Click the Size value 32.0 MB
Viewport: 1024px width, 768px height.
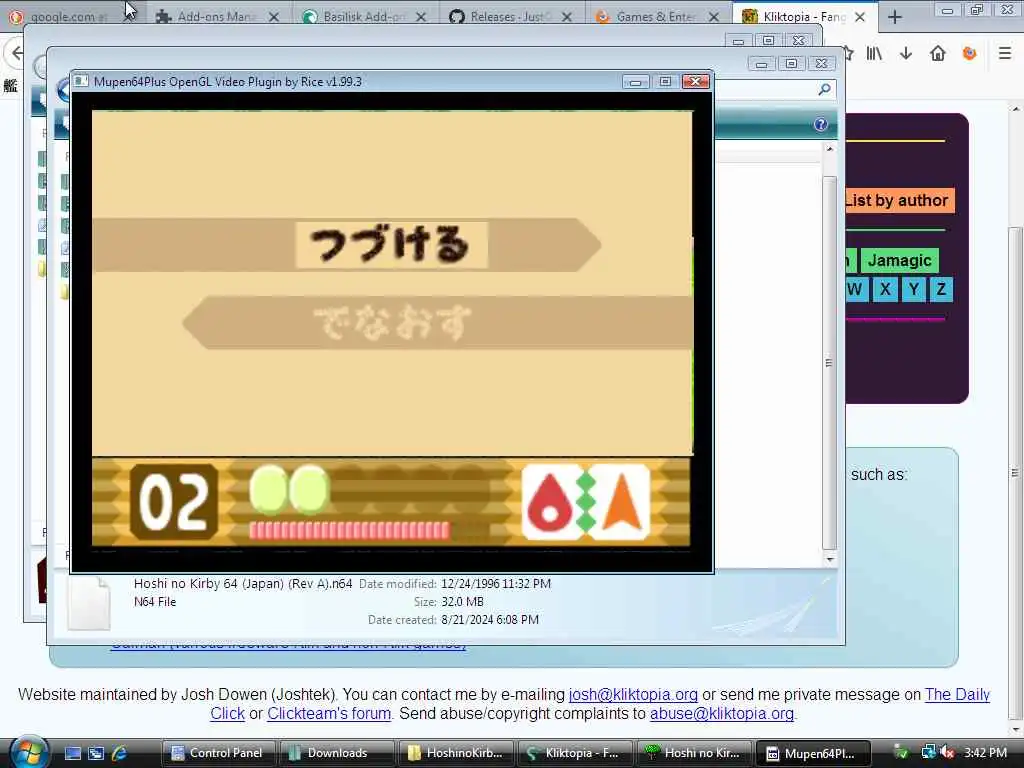462,601
